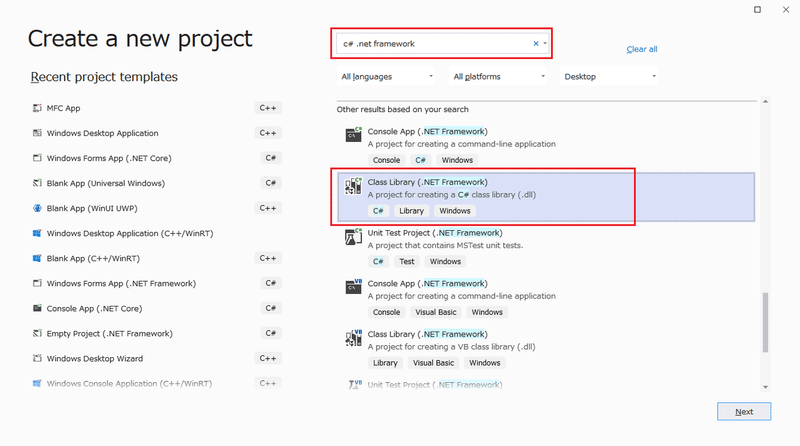Click the Clear all link
800x446 pixels.
[x=642, y=49]
